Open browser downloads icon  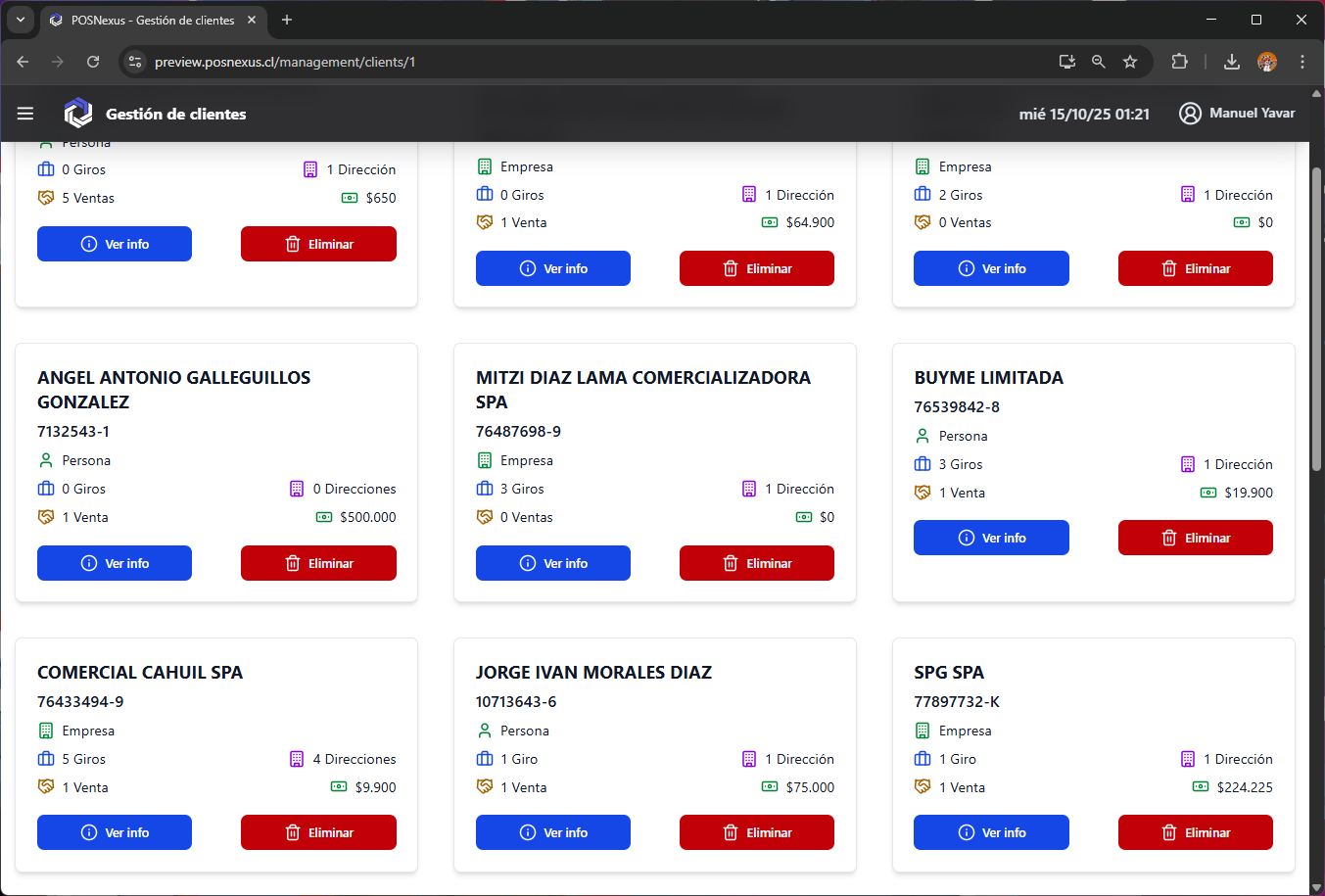click(x=1232, y=62)
